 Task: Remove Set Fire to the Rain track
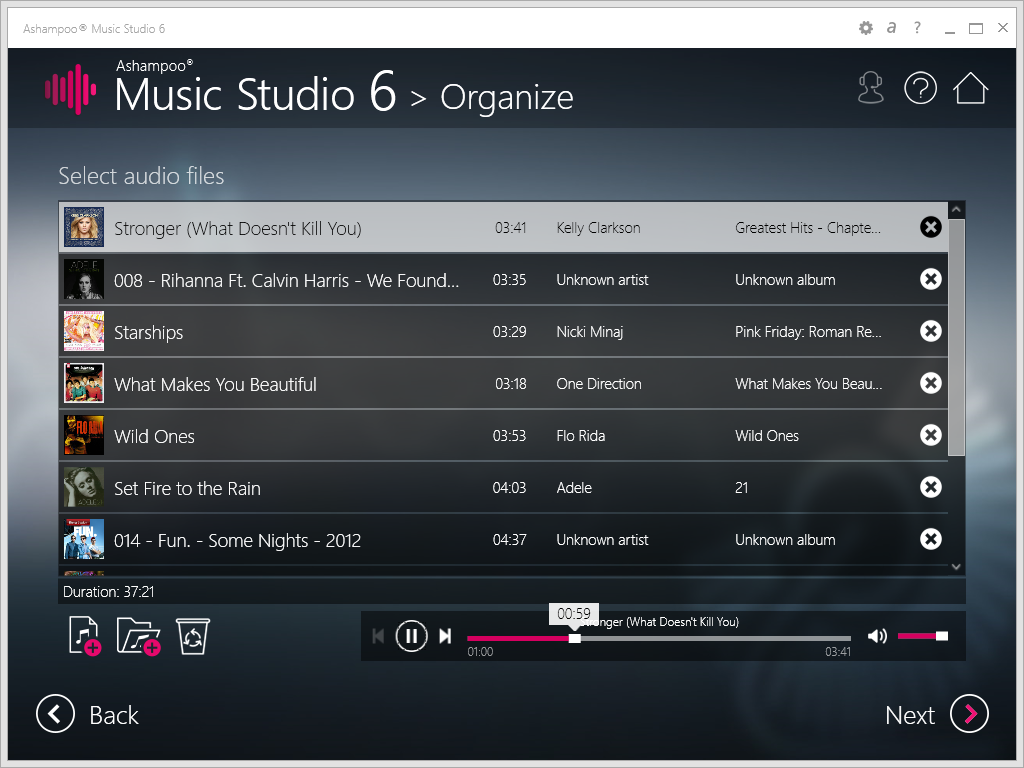(x=930, y=487)
